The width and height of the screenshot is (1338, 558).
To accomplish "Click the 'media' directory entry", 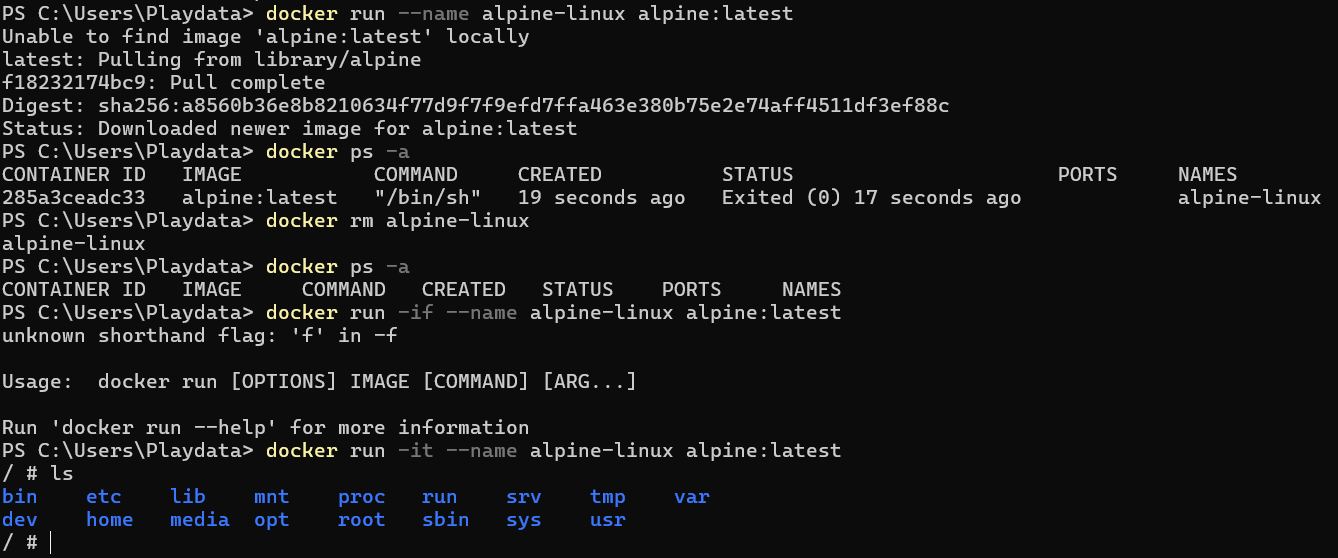I will [200, 520].
